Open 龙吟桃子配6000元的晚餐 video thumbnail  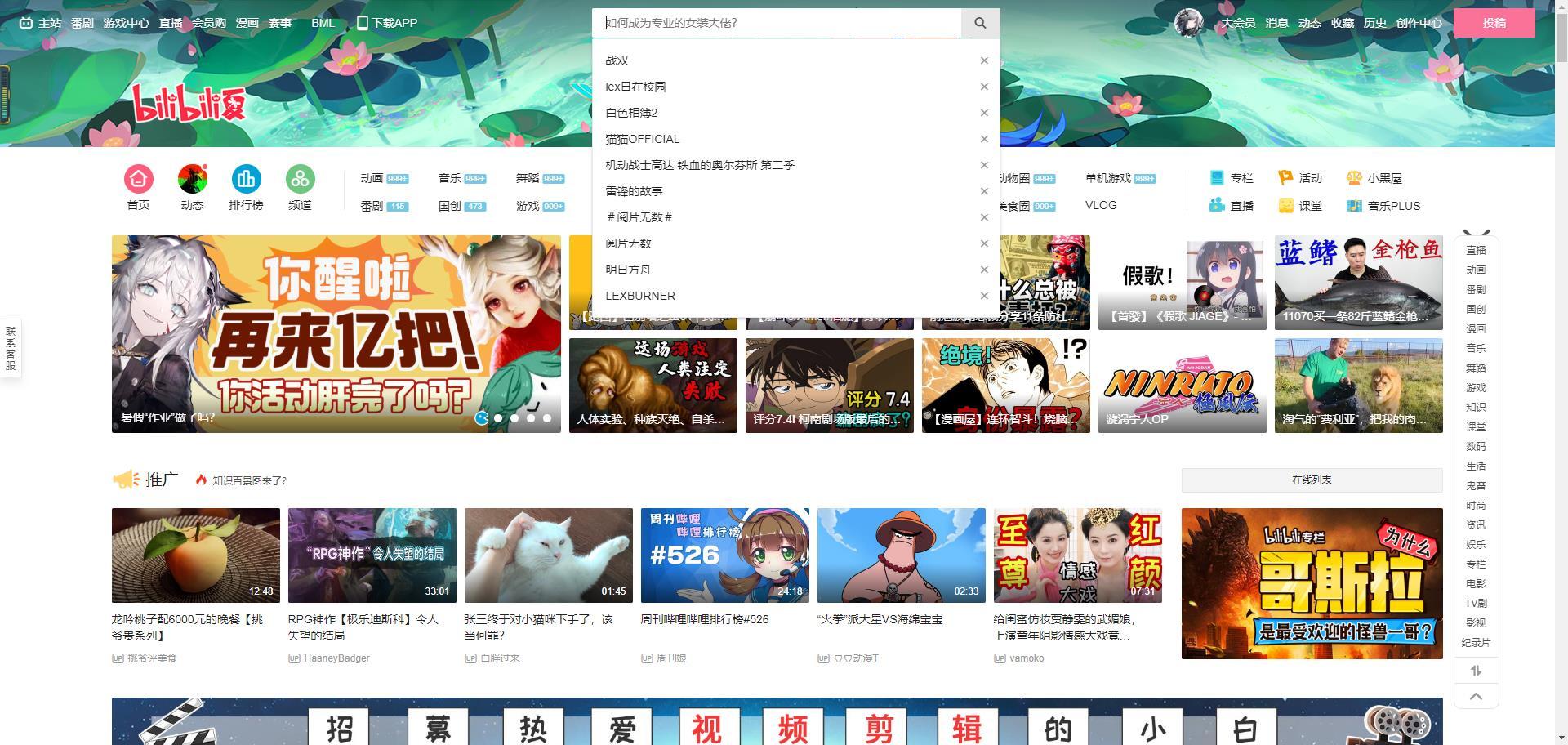click(x=196, y=555)
